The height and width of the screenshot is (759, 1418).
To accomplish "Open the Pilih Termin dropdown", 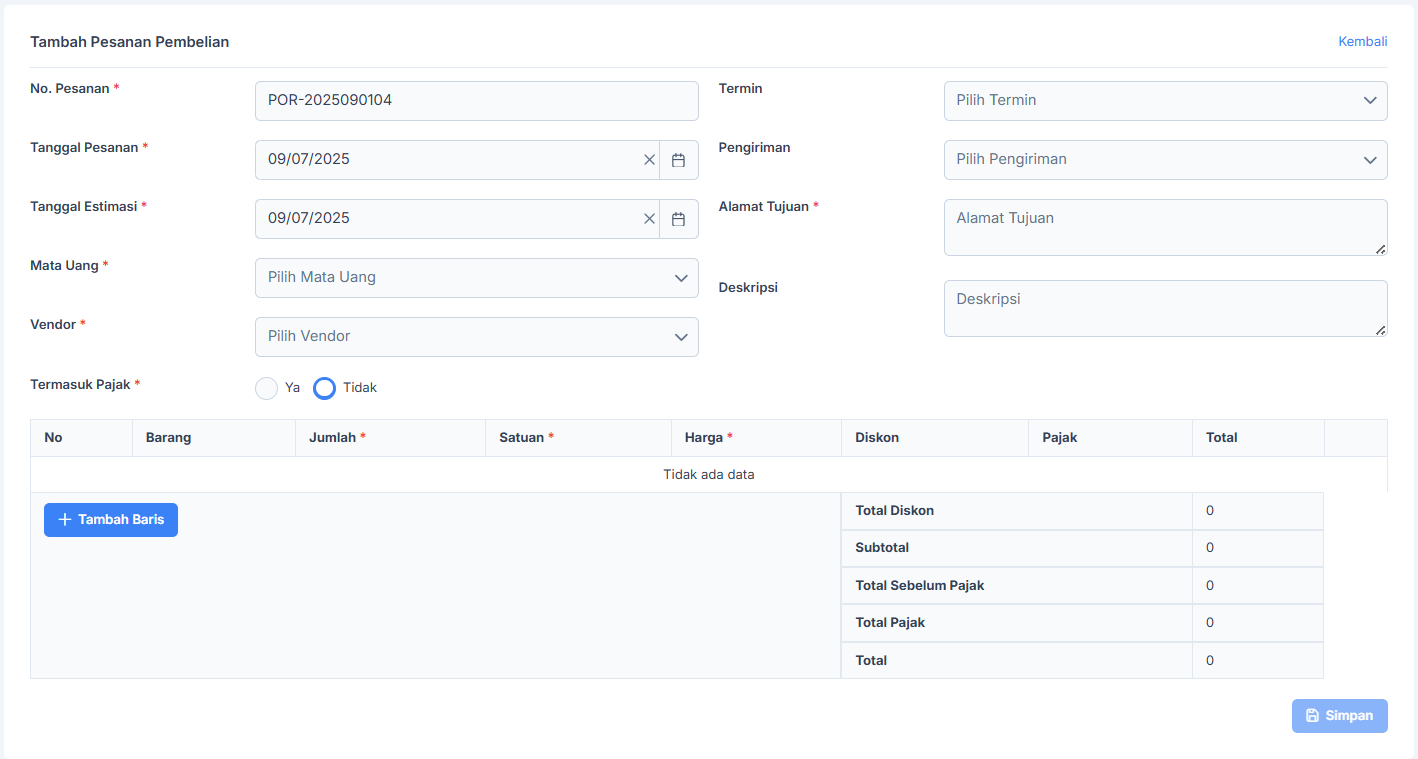I will pyautogui.click(x=1165, y=101).
